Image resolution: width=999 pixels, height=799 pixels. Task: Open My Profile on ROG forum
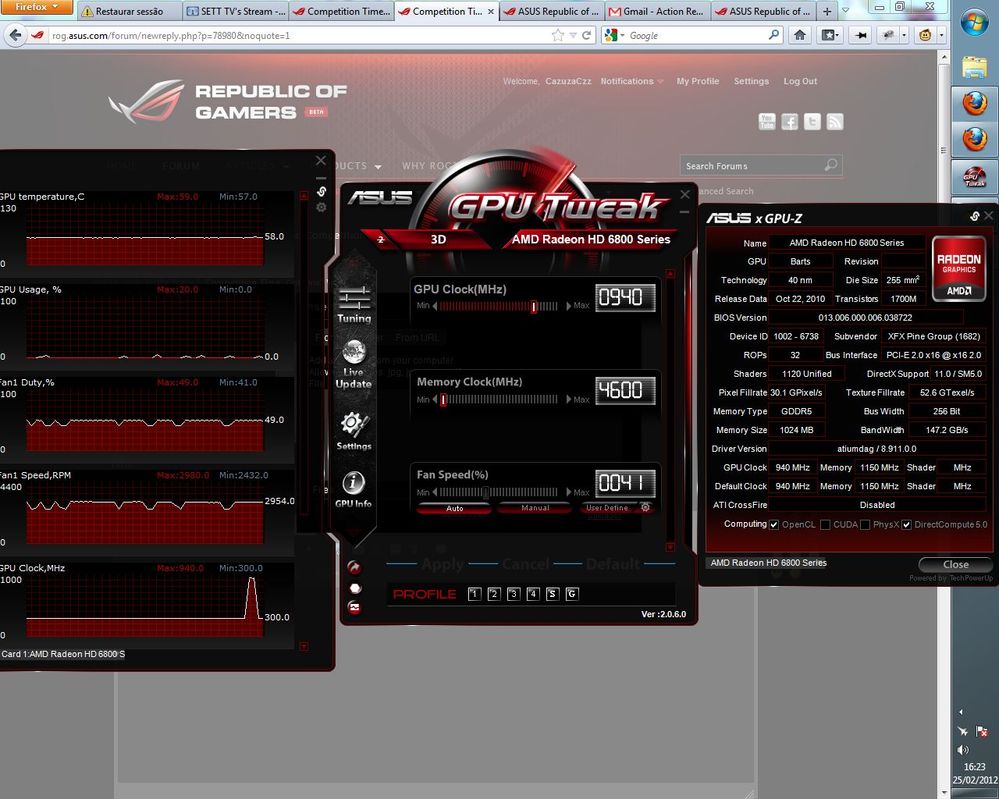[698, 81]
